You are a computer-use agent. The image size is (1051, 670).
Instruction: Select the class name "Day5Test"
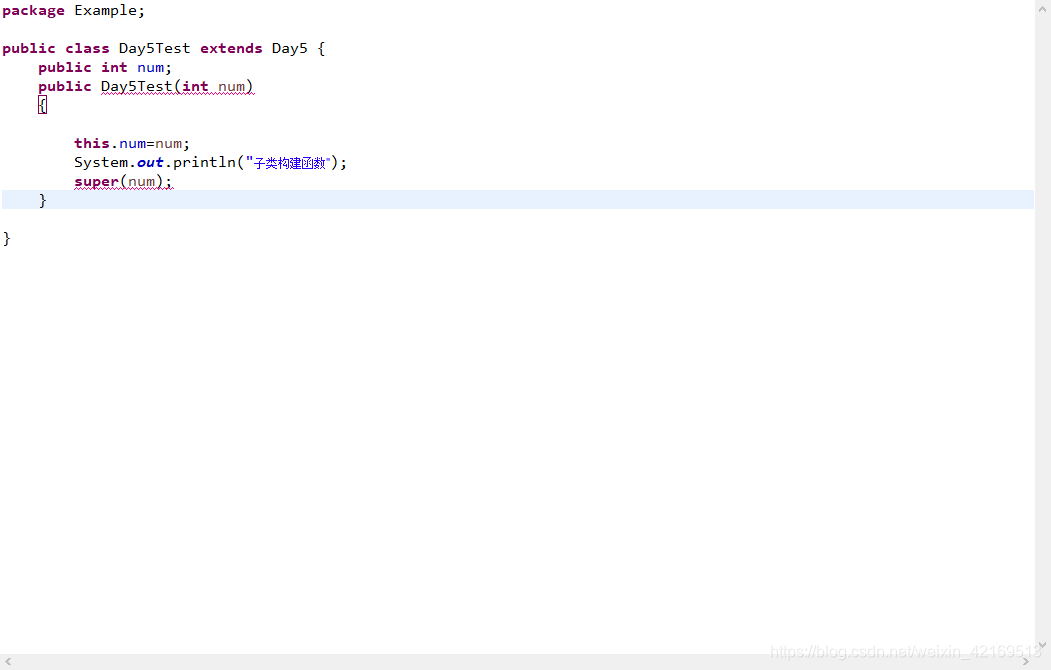tap(153, 47)
